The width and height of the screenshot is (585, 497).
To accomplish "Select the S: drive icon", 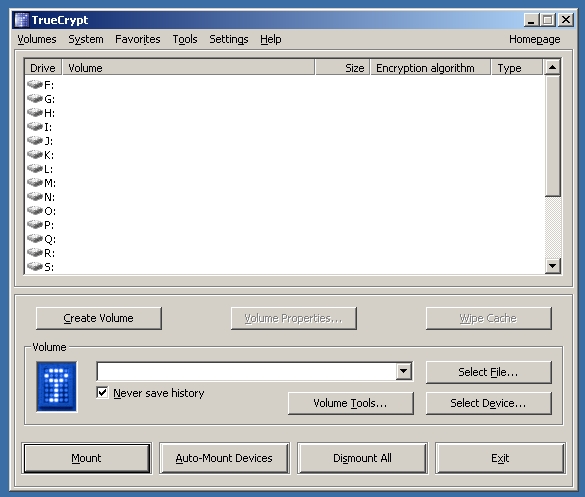I will coord(35,267).
